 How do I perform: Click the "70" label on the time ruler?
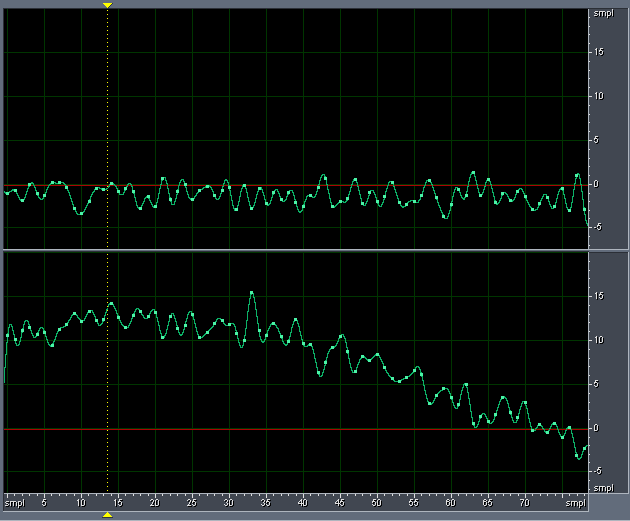524,503
